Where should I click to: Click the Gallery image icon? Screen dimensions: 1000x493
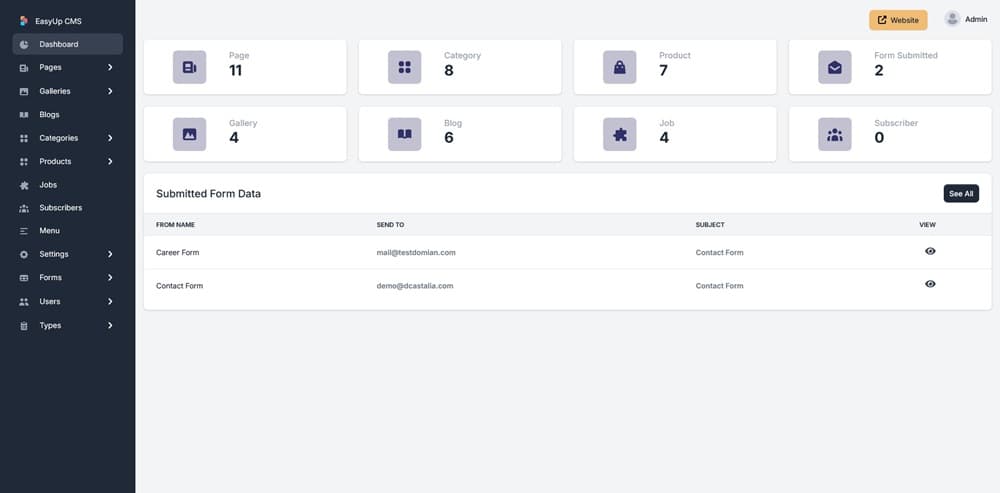189,134
